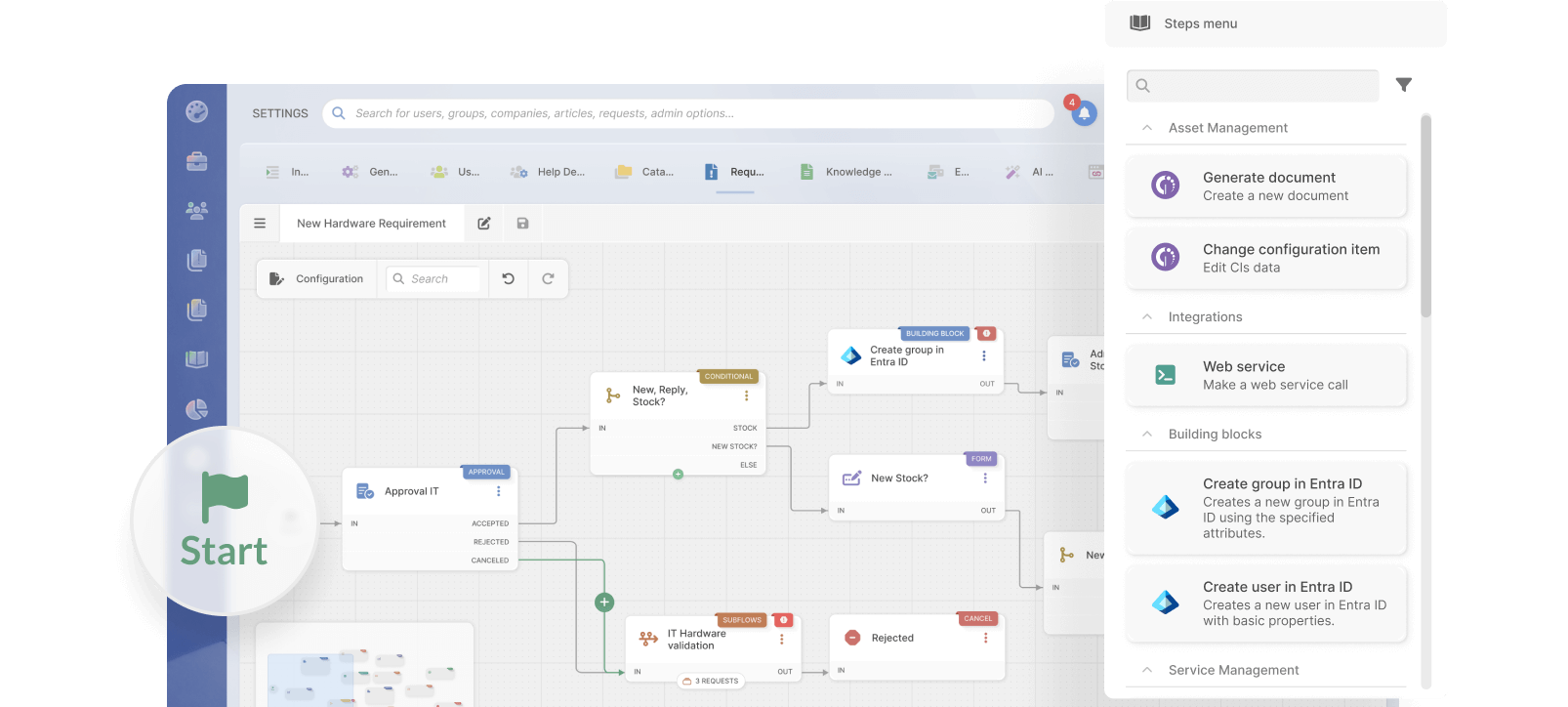Click the workflow canvas Search field
This screenshot has height=707, width=1568.
pos(433,279)
